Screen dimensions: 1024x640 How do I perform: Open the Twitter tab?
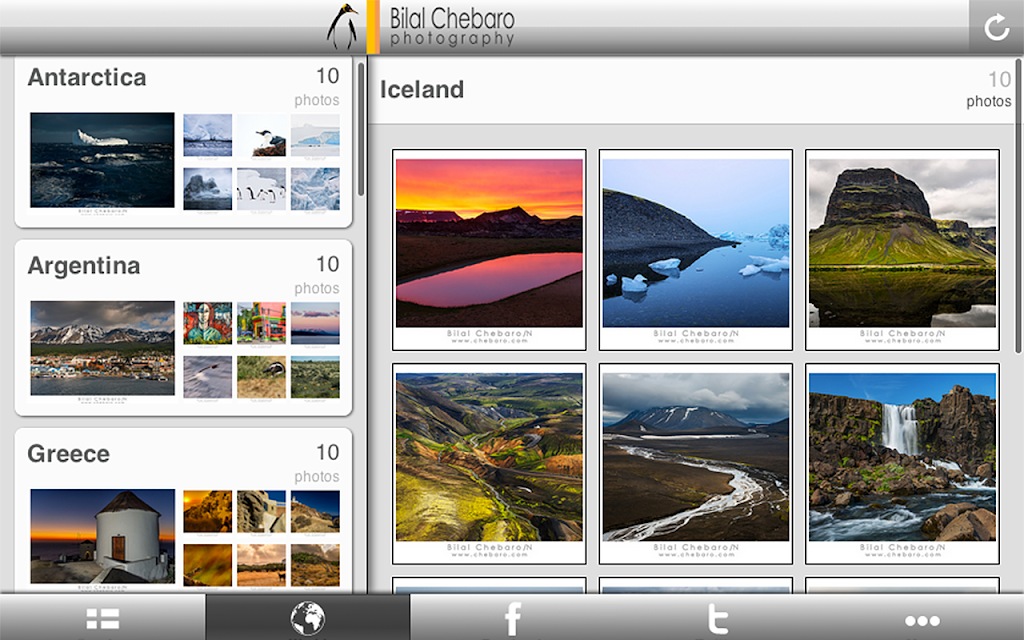[x=717, y=618]
